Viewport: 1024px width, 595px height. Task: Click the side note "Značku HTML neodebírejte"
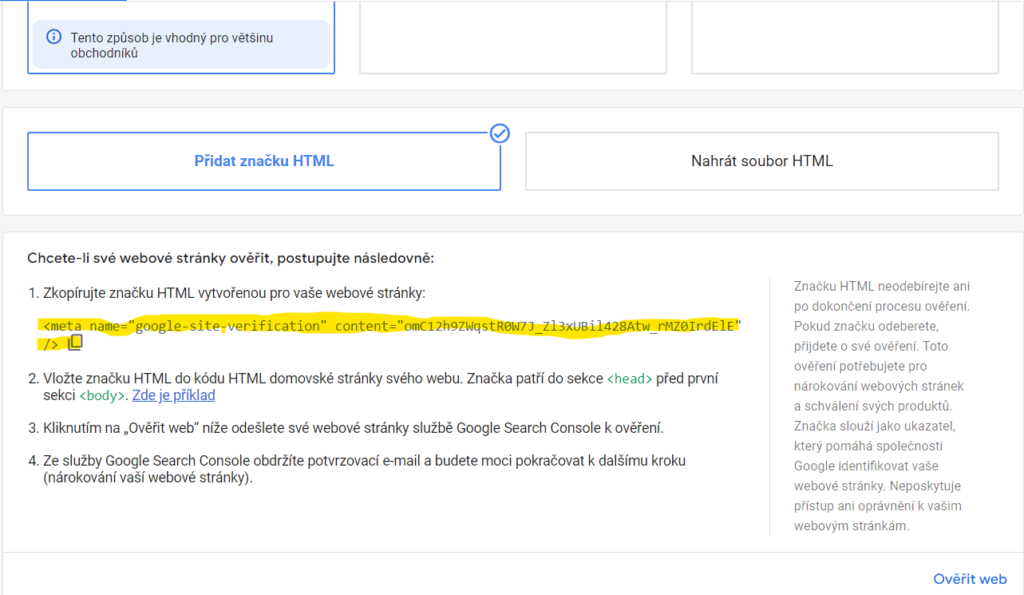882,406
